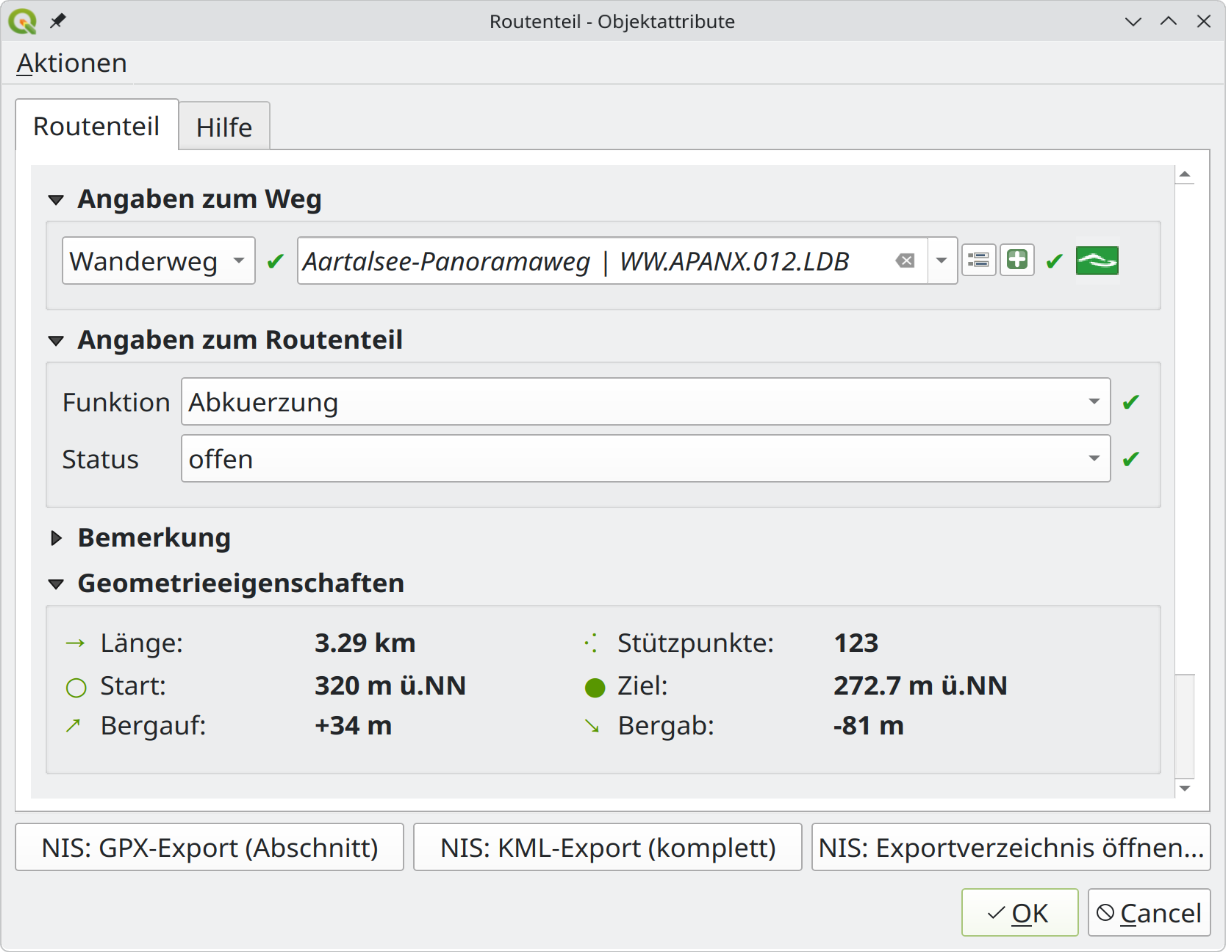Click the scrollbar up arrow
Viewport: 1226px width, 952px height.
[1185, 176]
